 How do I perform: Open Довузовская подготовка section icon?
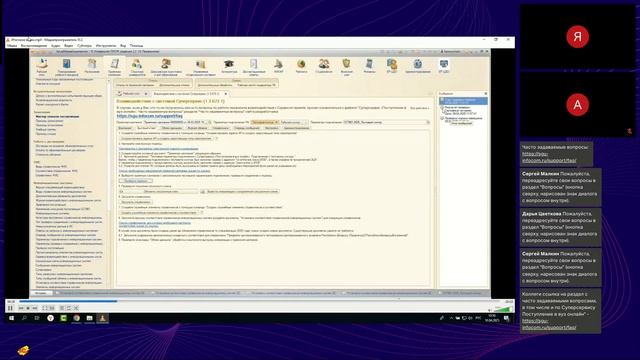pos(166,66)
